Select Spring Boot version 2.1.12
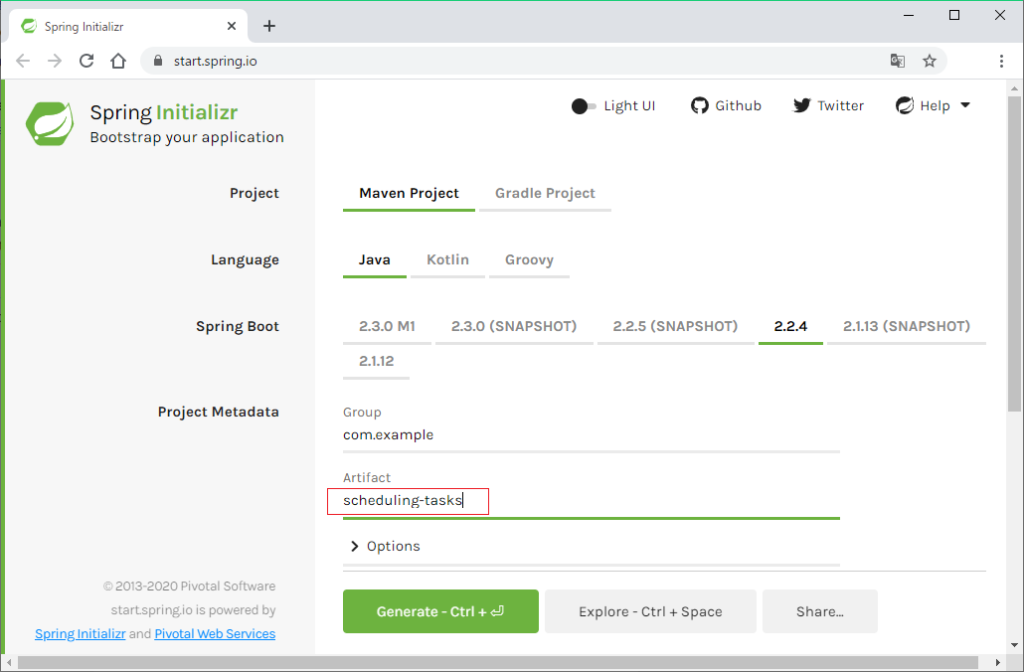Image resolution: width=1024 pixels, height=672 pixels. pos(376,361)
